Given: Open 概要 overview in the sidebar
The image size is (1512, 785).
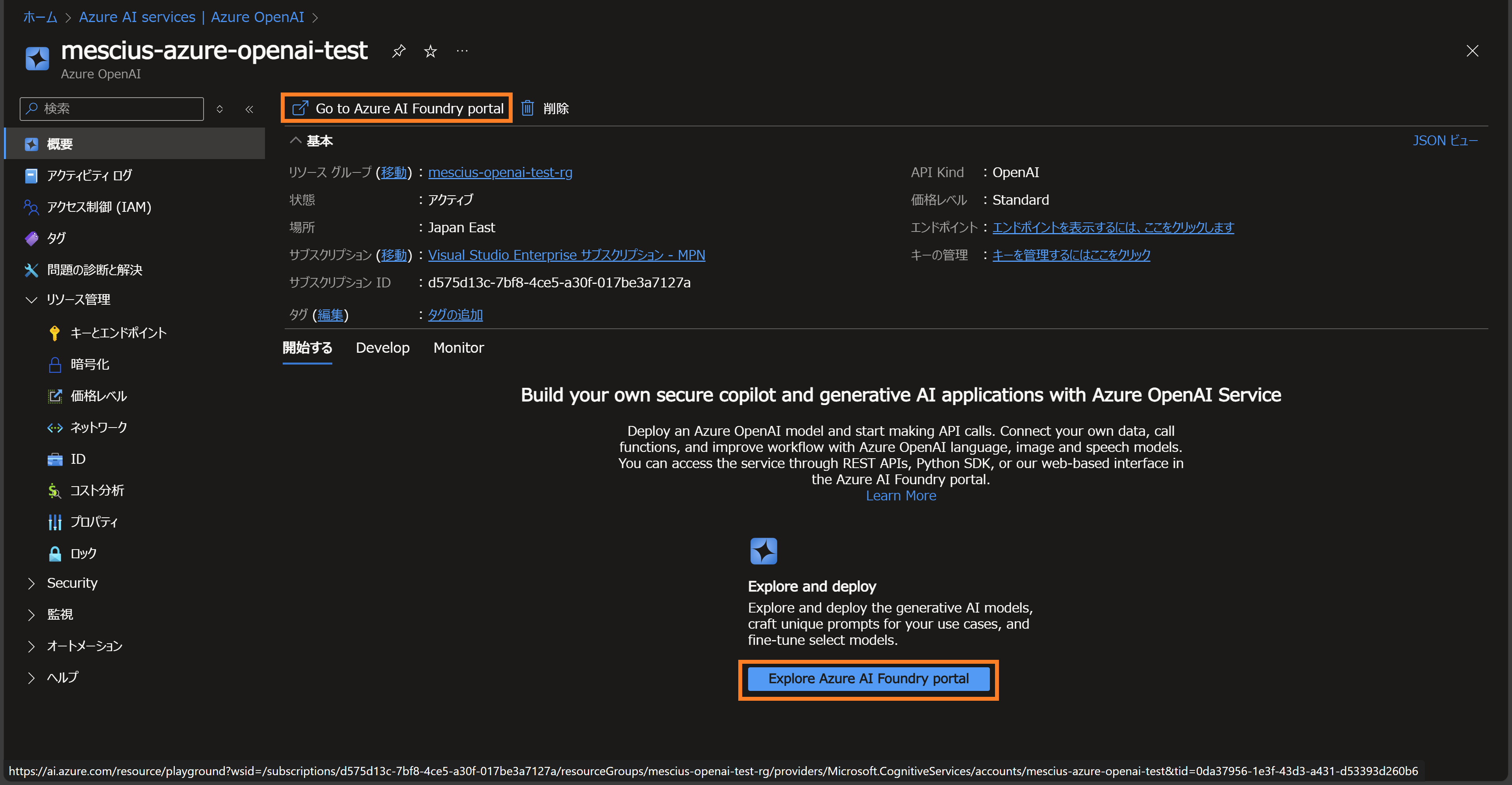Looking at the screenshot, I should click(134, 144).
